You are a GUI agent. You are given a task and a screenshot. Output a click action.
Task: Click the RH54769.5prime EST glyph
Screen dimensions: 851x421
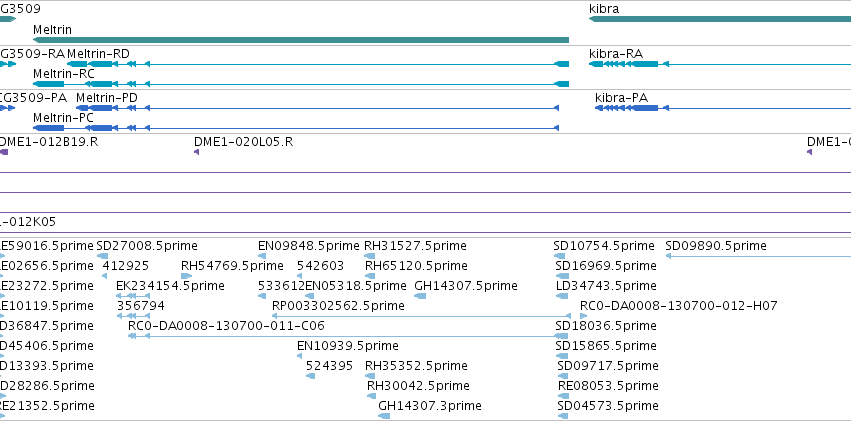(187, 276)
